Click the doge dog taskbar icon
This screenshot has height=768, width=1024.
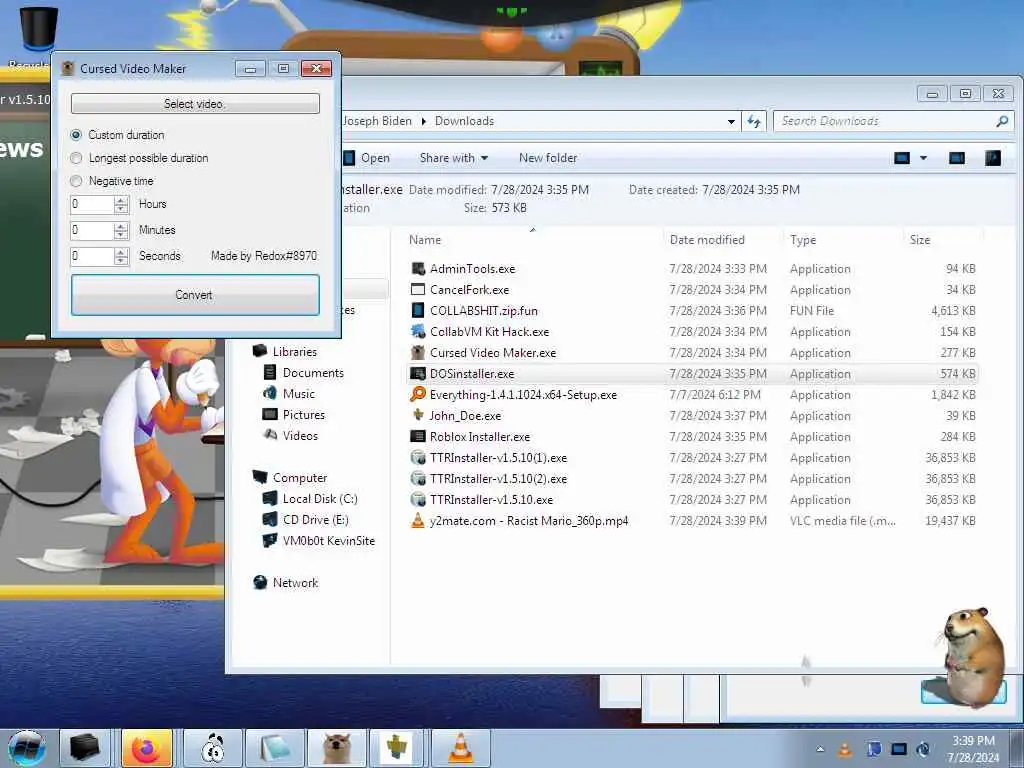(336, 748)
